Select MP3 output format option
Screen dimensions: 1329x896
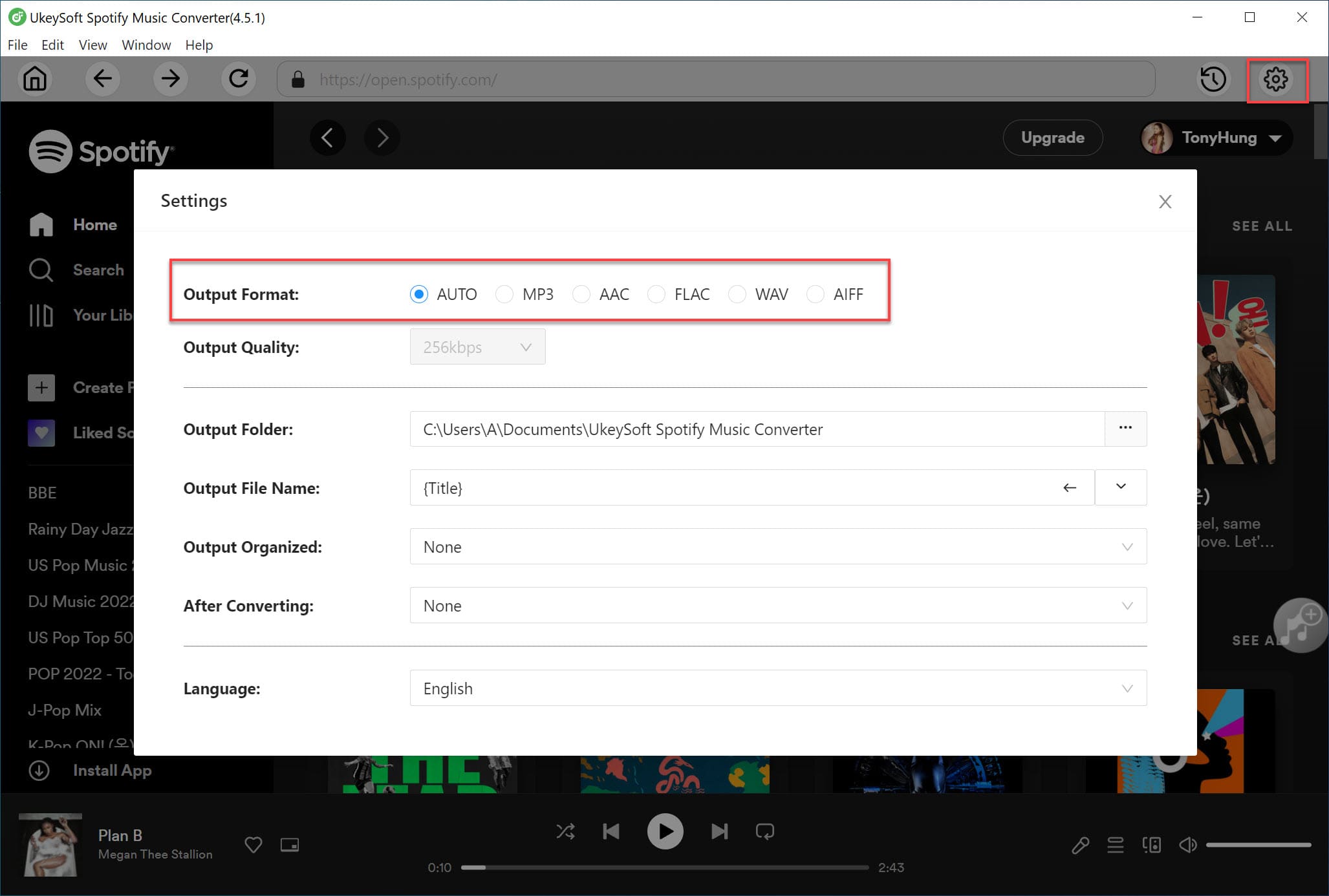(x=505, y=293)
